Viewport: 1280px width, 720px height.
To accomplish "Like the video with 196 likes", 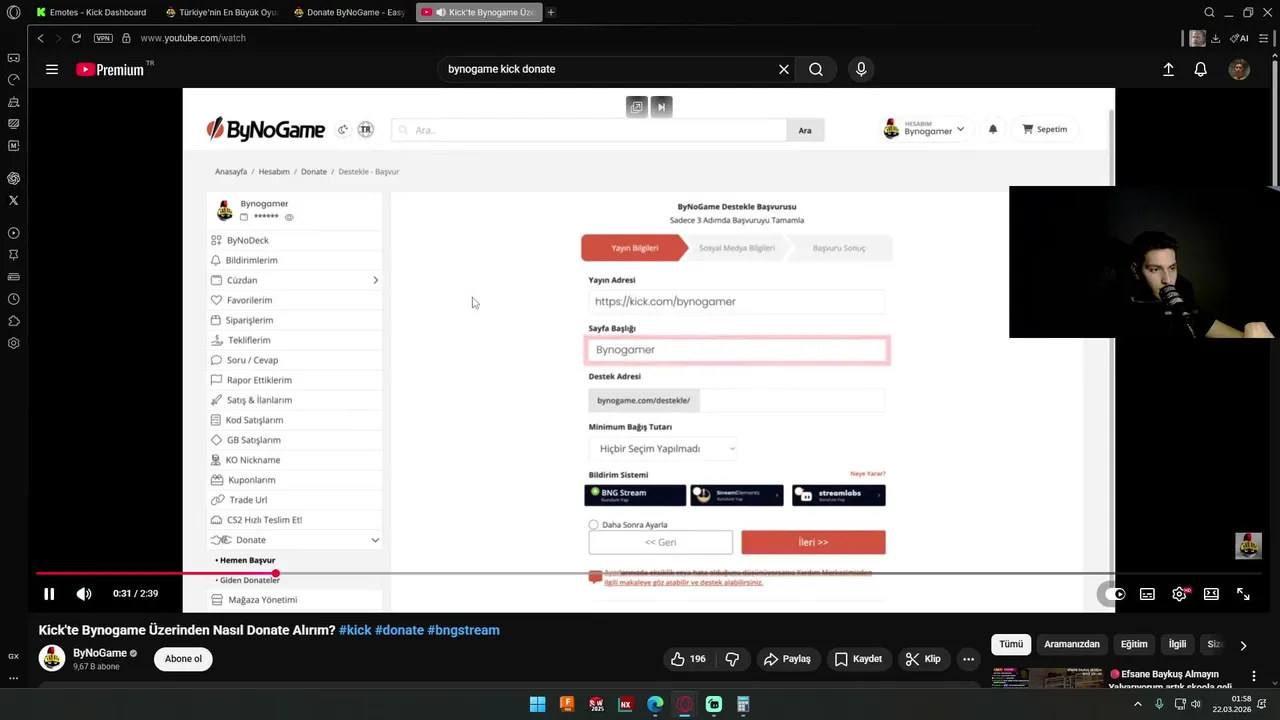I will click(x=688, y=659).
